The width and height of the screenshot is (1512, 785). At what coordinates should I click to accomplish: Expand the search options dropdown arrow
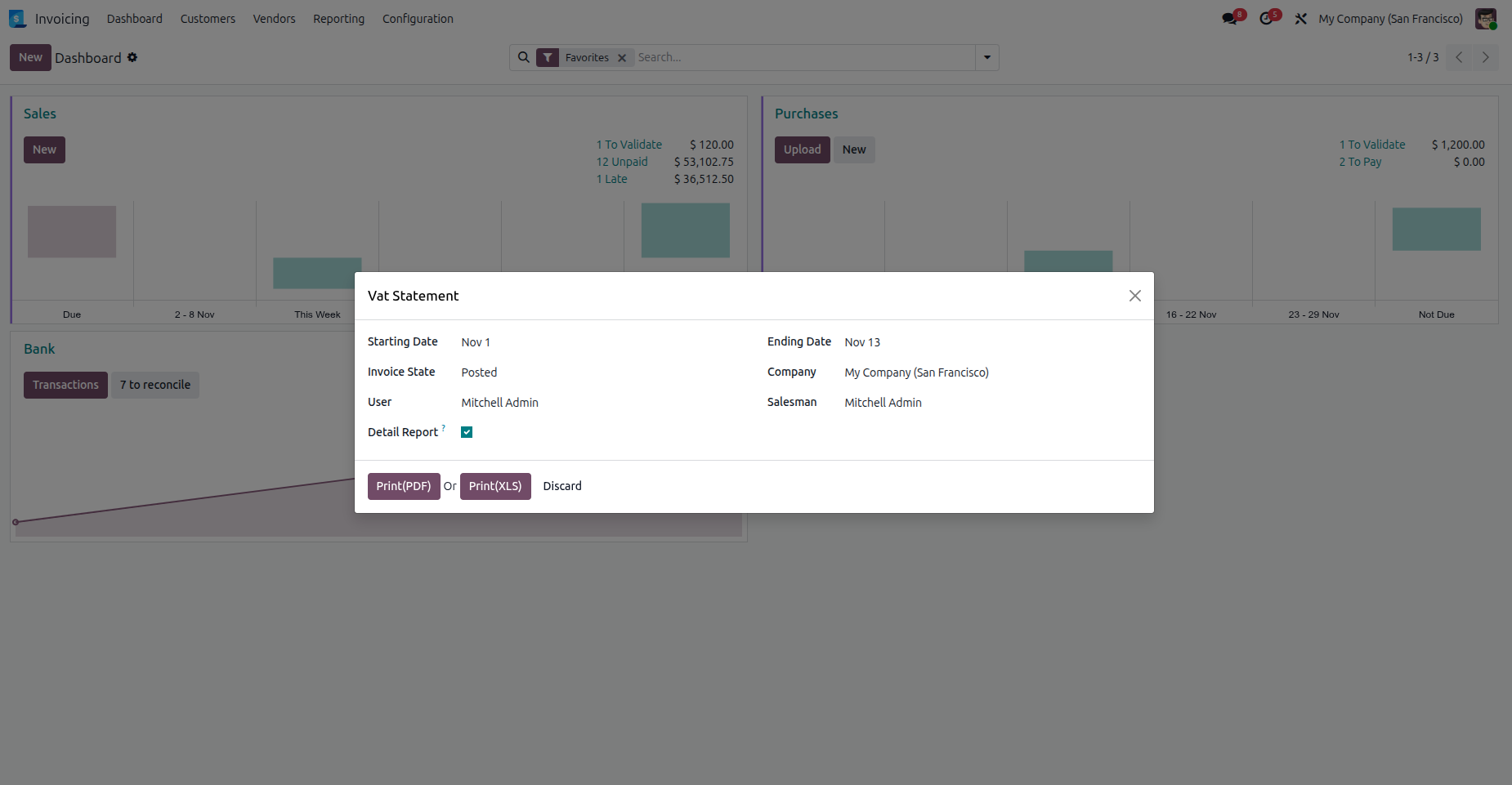click(986, 57)
